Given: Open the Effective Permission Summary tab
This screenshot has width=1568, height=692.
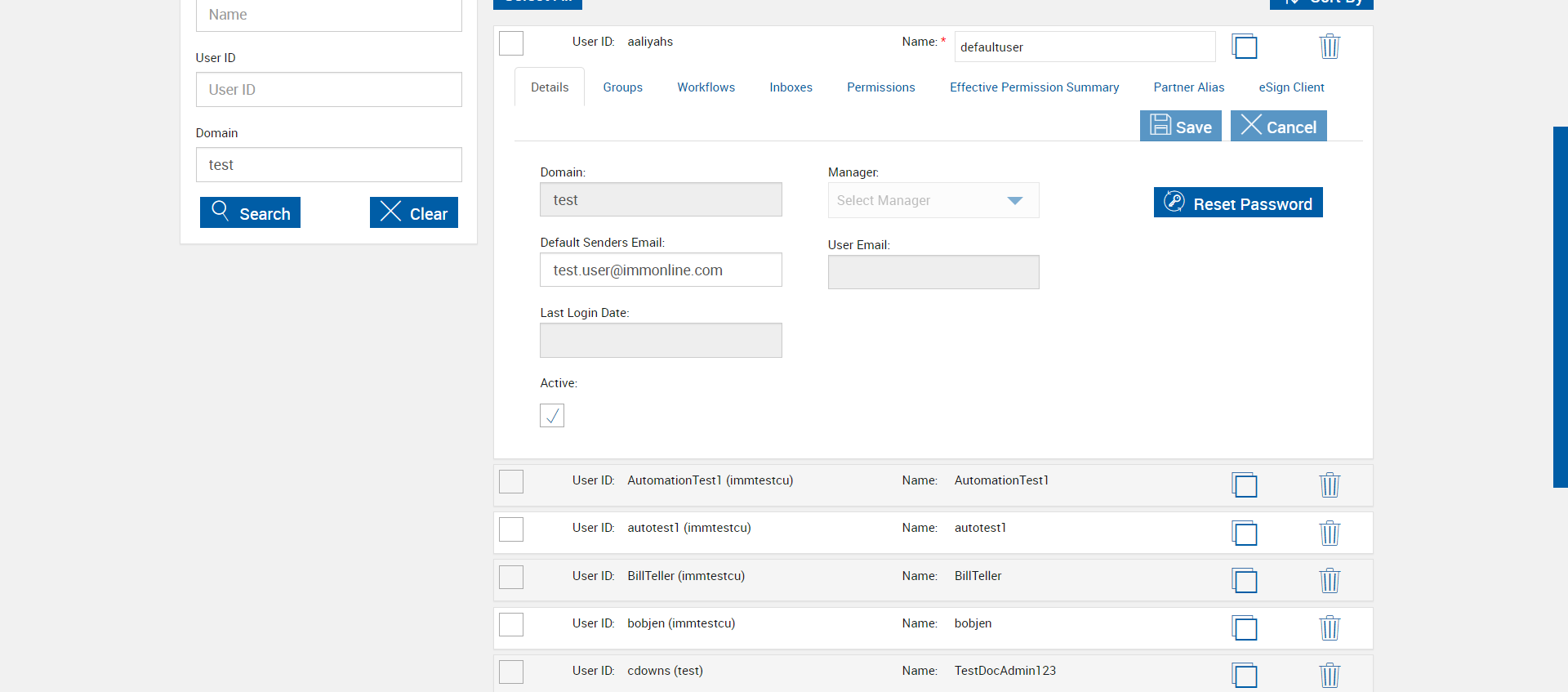Looking at the screenshot, I should pos(1034,87).
